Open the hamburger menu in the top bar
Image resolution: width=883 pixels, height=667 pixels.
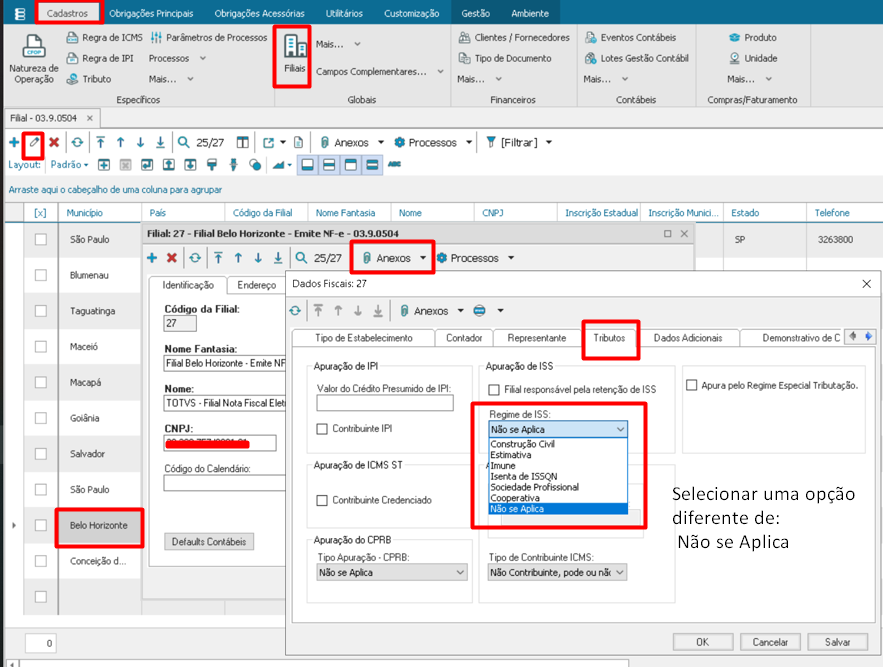pyautogui.click(x=19, y=13)
